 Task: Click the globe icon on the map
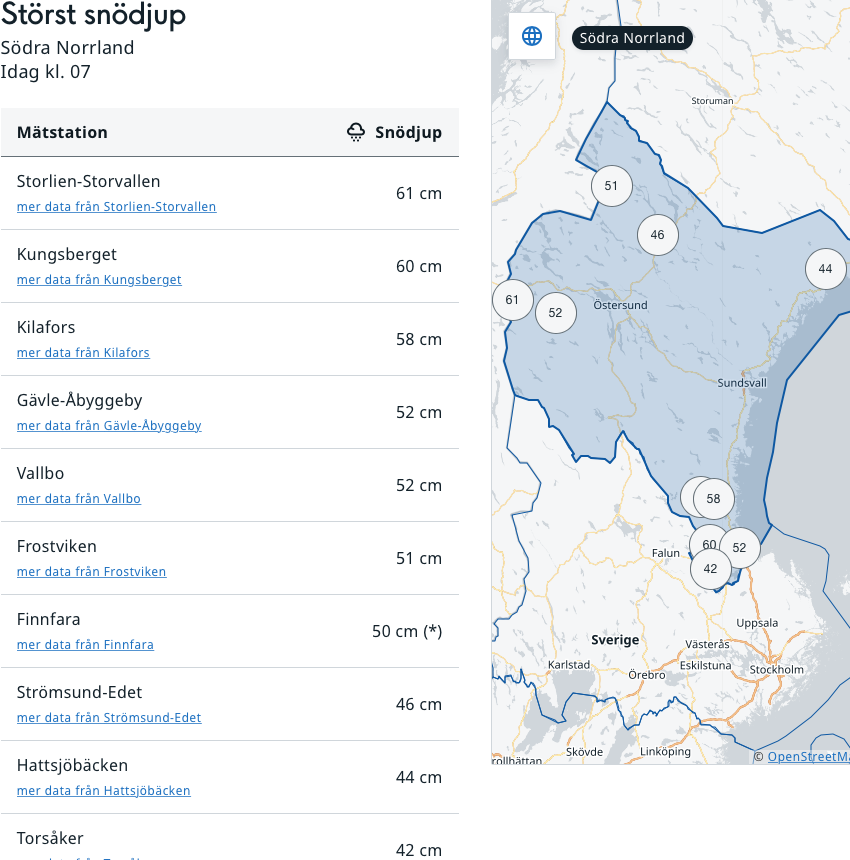click(532, 37)
